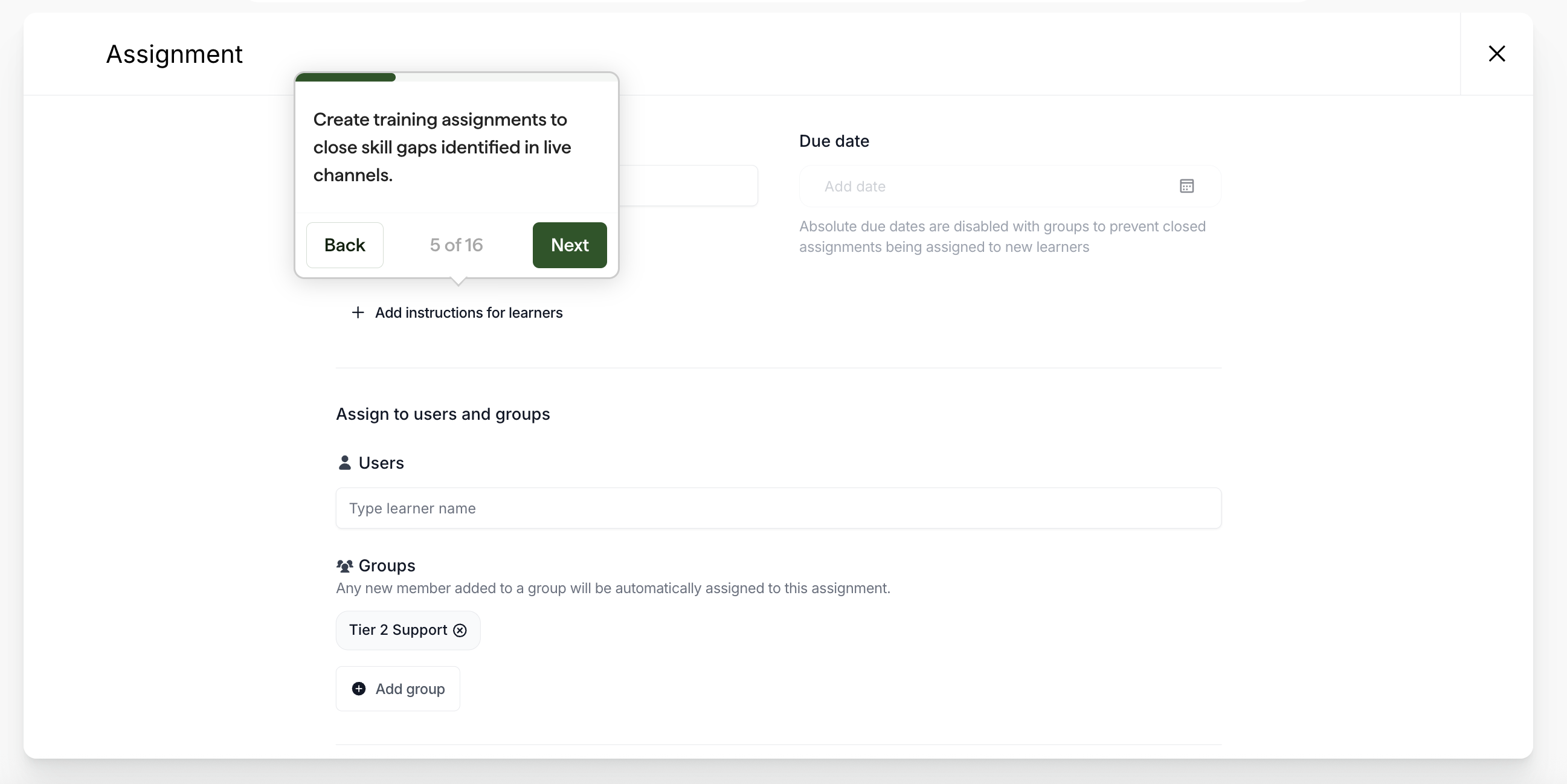
Task: Click the Add group button label
Action: click(x=410, y=689)
